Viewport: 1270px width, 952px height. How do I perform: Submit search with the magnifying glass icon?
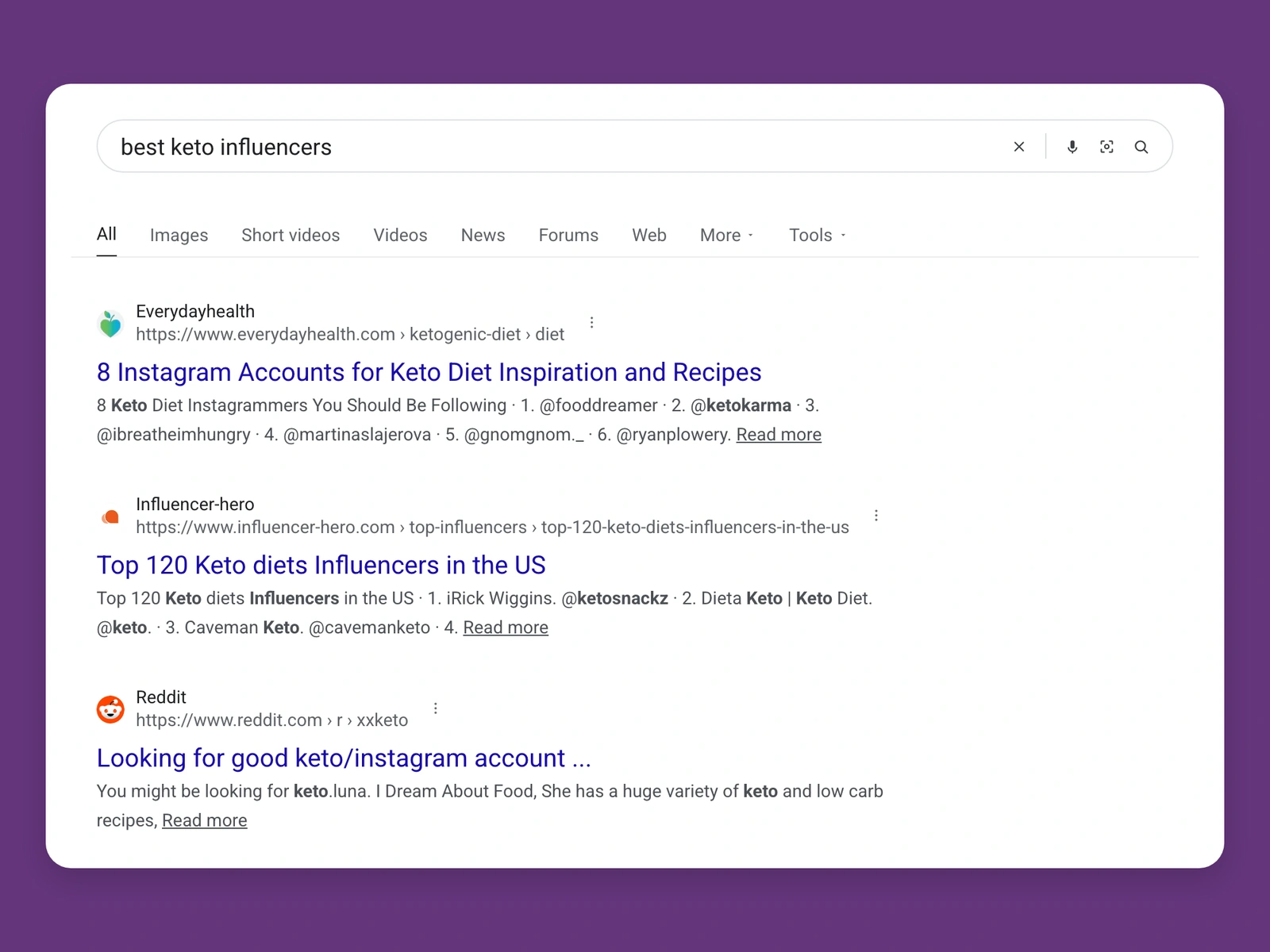[x=1141, y=147]
